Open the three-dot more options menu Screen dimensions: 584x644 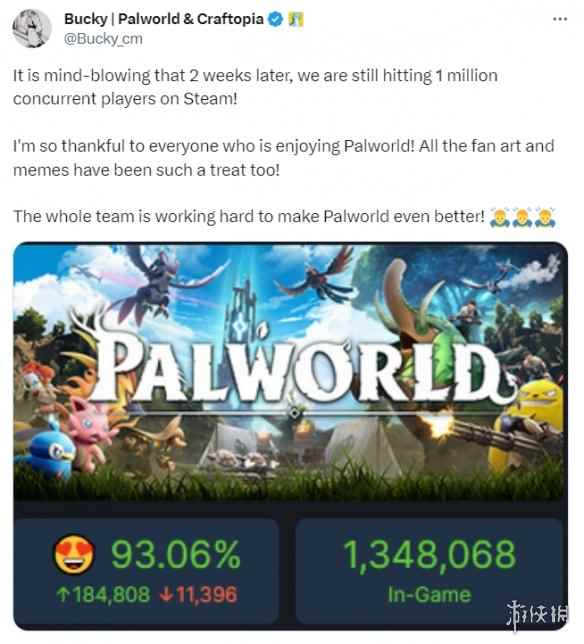(560, 19)
